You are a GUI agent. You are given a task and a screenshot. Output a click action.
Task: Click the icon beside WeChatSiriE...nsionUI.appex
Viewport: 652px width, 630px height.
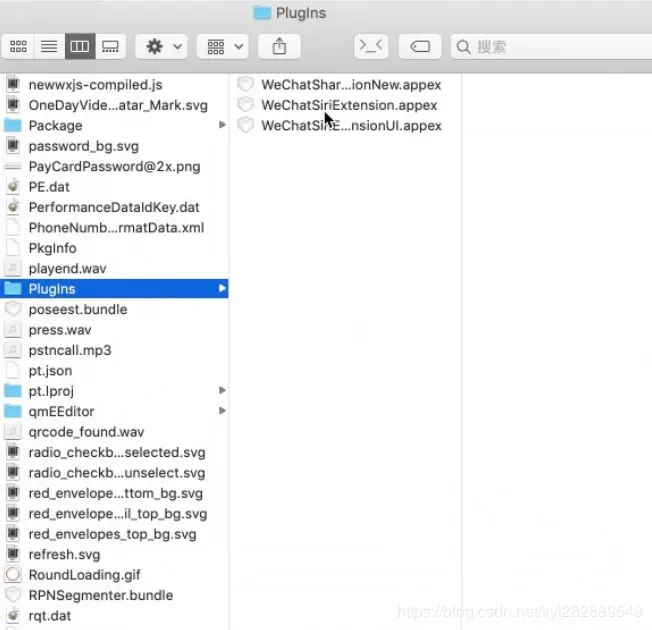coord(245,125)
